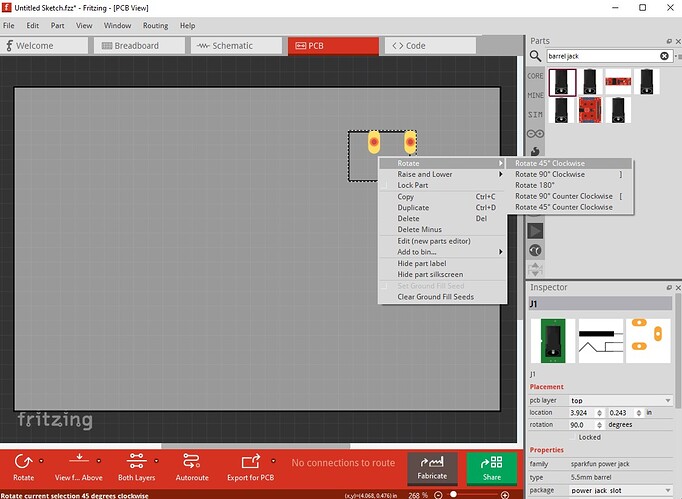Adjust the rotation value stepper
Image resolution: width=682 pixels, height=499 pixels.
click(599, 425)
